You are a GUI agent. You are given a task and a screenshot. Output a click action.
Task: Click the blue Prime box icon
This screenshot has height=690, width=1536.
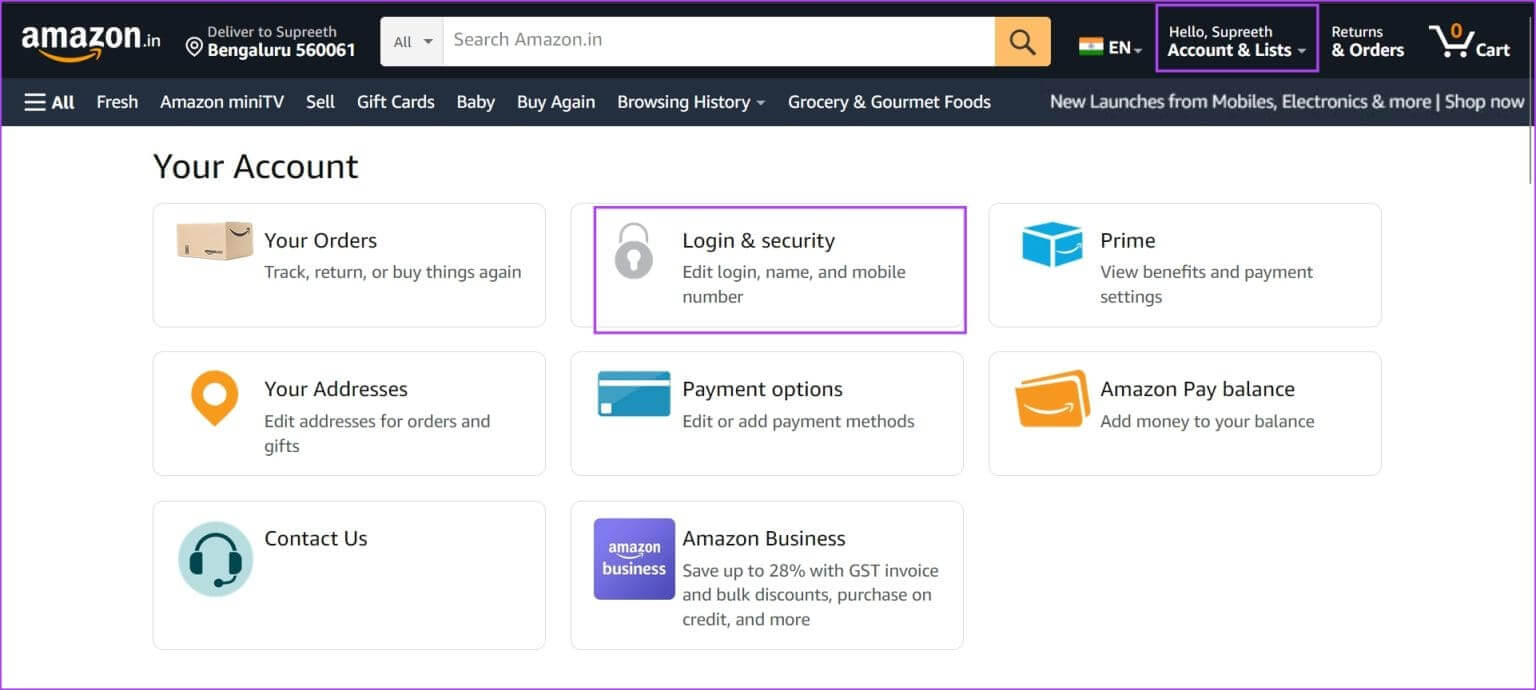coord(1052,244)
